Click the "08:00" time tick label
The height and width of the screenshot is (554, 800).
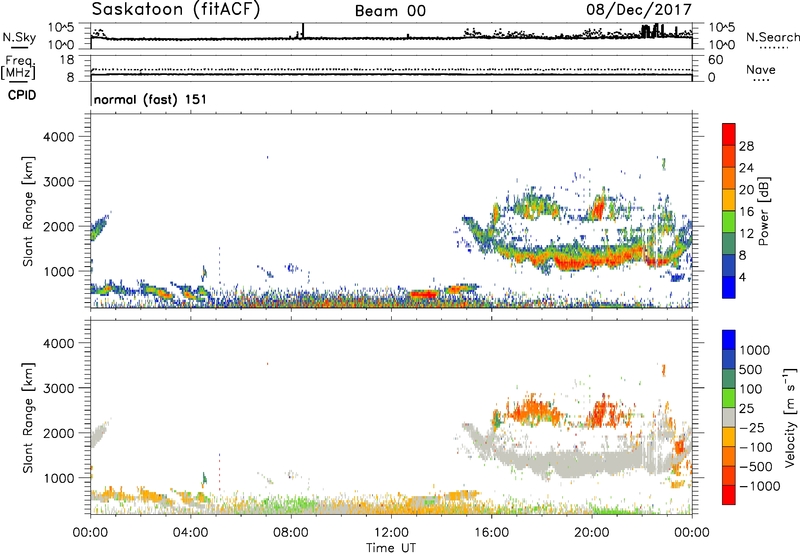[x=291, y=533]
